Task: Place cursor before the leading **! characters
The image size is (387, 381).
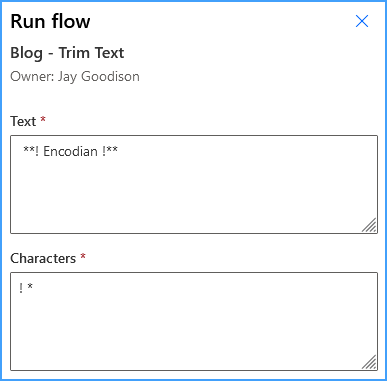Action: pyautogui.click(x=23, y=151)
